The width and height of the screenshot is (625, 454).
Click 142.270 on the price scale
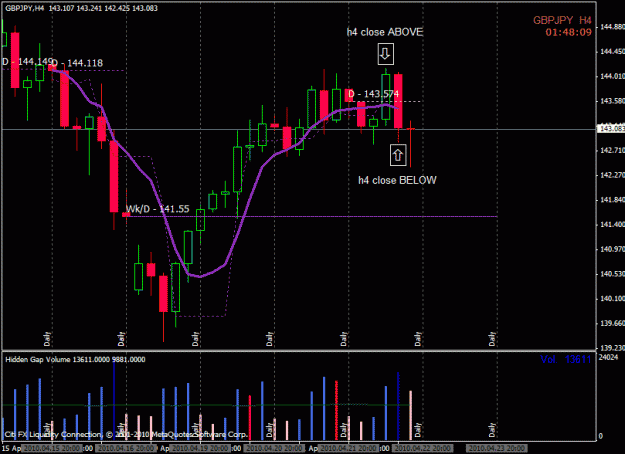pyautogui.click(x=612, y=175)
